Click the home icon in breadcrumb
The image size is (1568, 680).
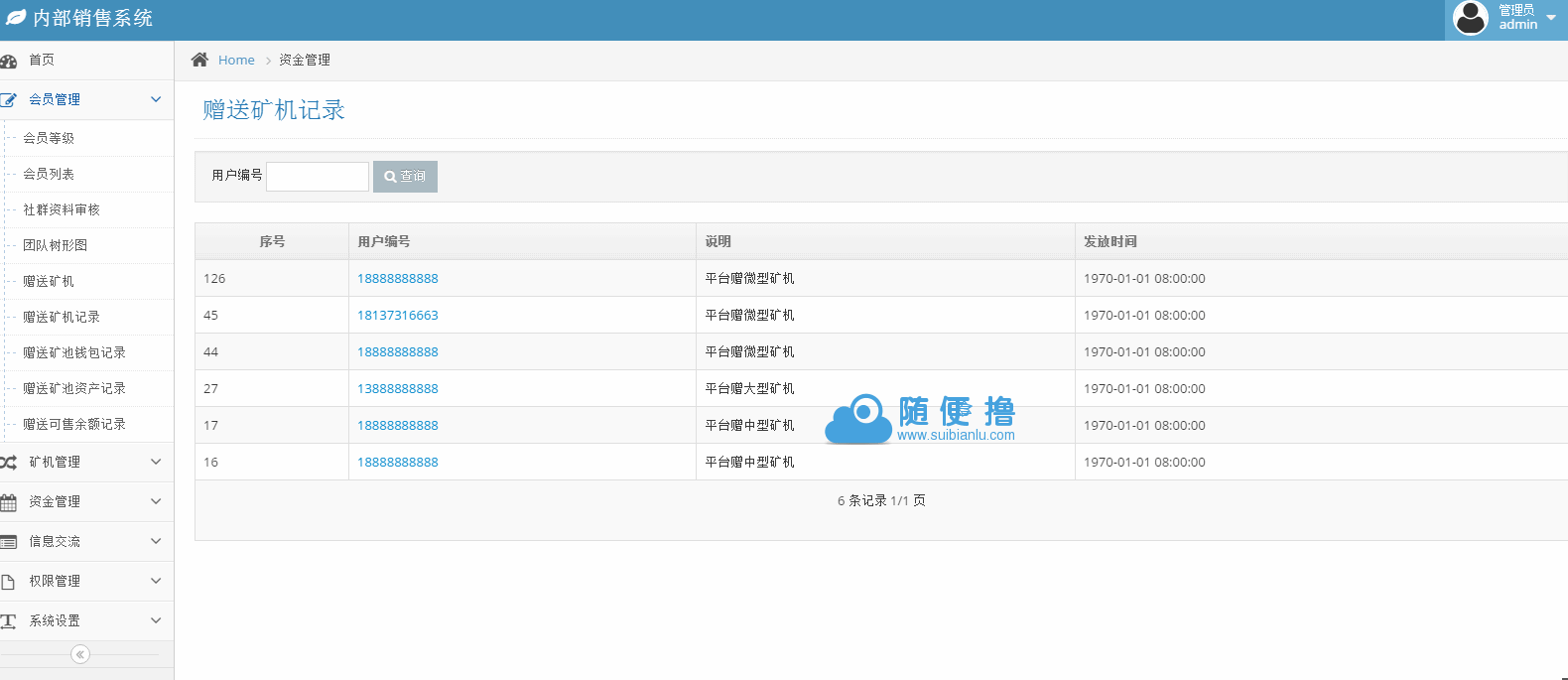click(199, 60)
